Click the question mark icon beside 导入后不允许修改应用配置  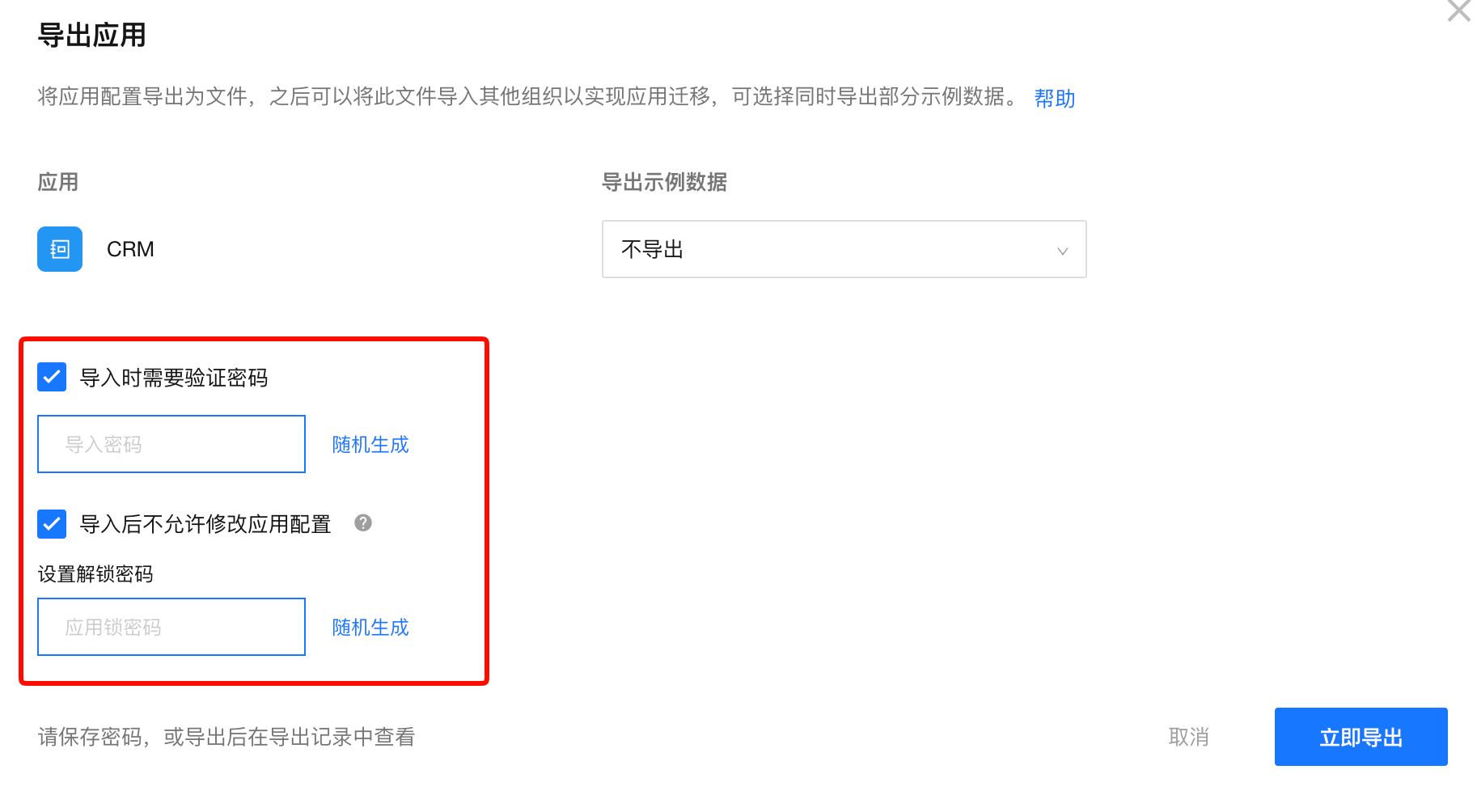point(363,523)
